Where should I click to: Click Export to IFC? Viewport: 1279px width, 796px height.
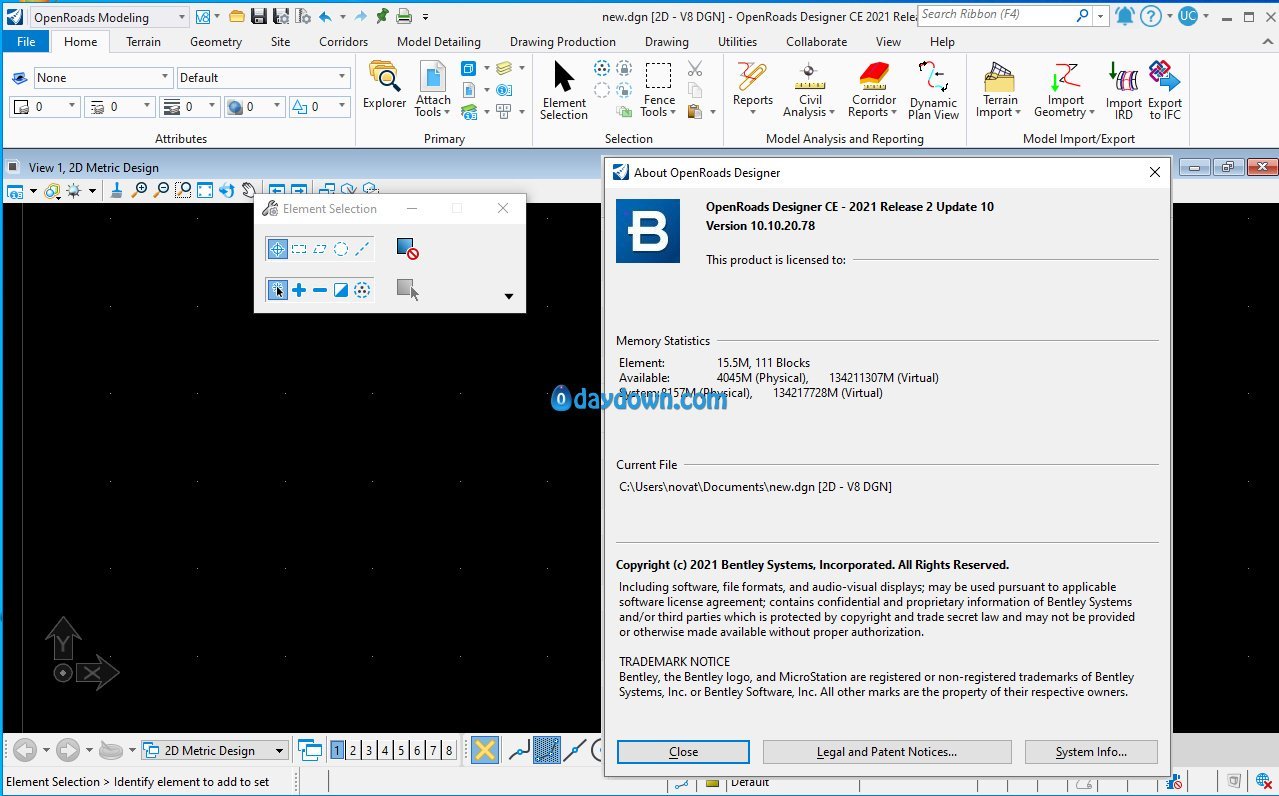pyautogui.click(x=1164, y=90)
